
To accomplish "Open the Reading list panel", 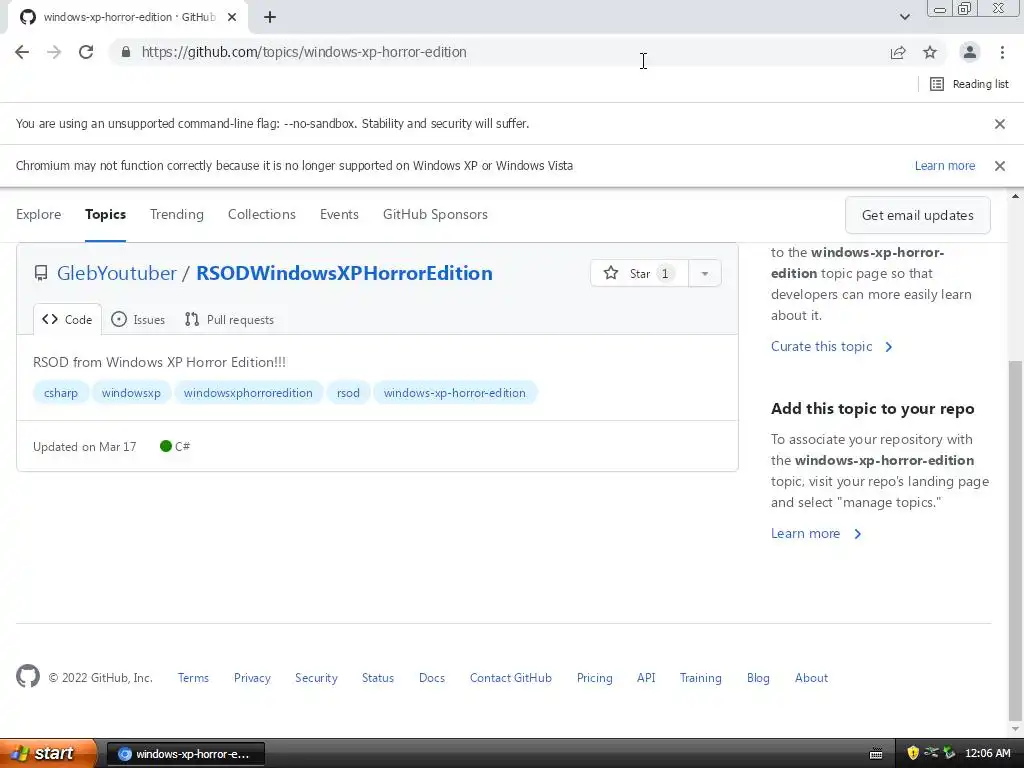I will pyautogui.click(x=969, y=84).
